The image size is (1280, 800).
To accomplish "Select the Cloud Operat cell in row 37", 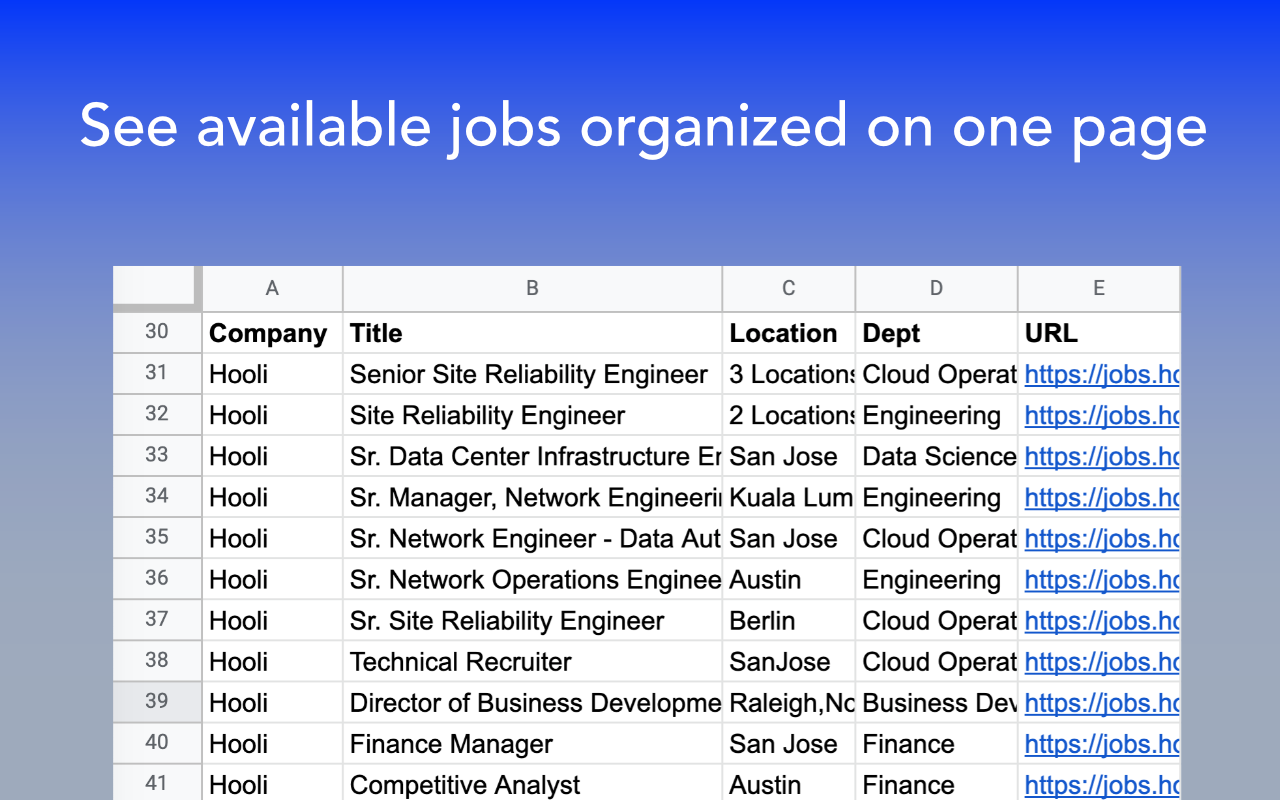I will coord(936,620).
